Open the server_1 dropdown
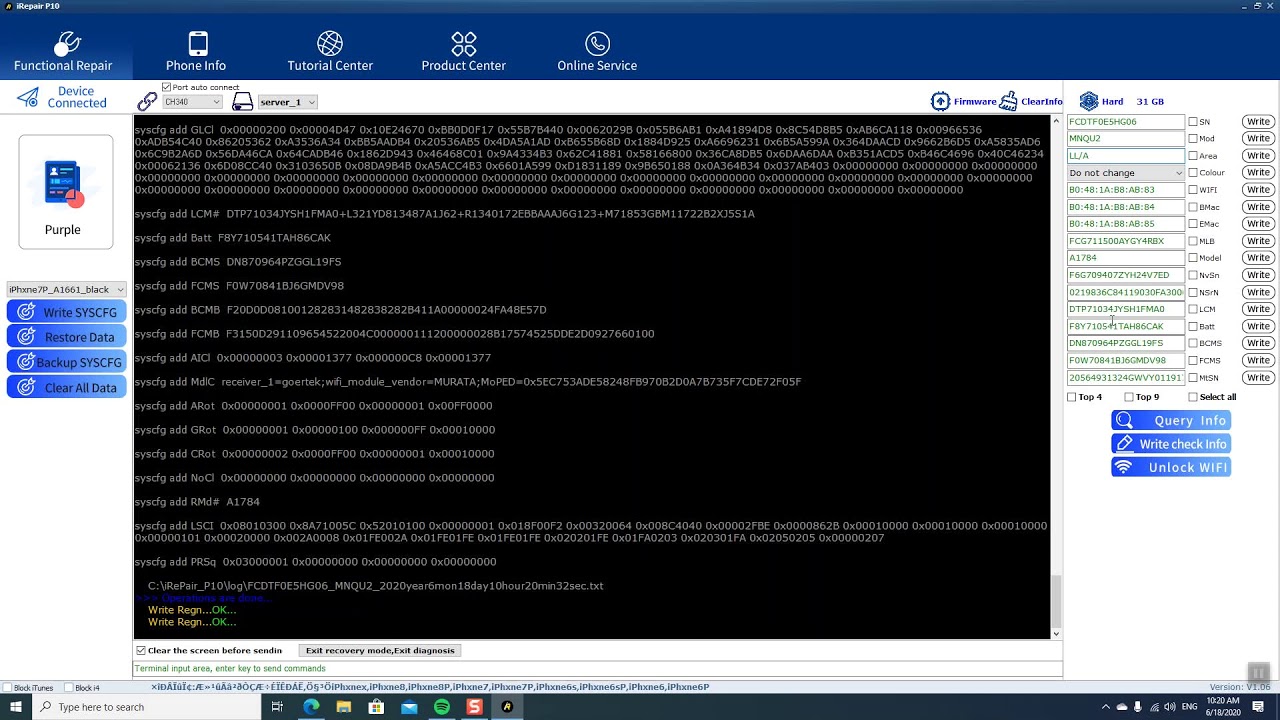 coord(287,102)
